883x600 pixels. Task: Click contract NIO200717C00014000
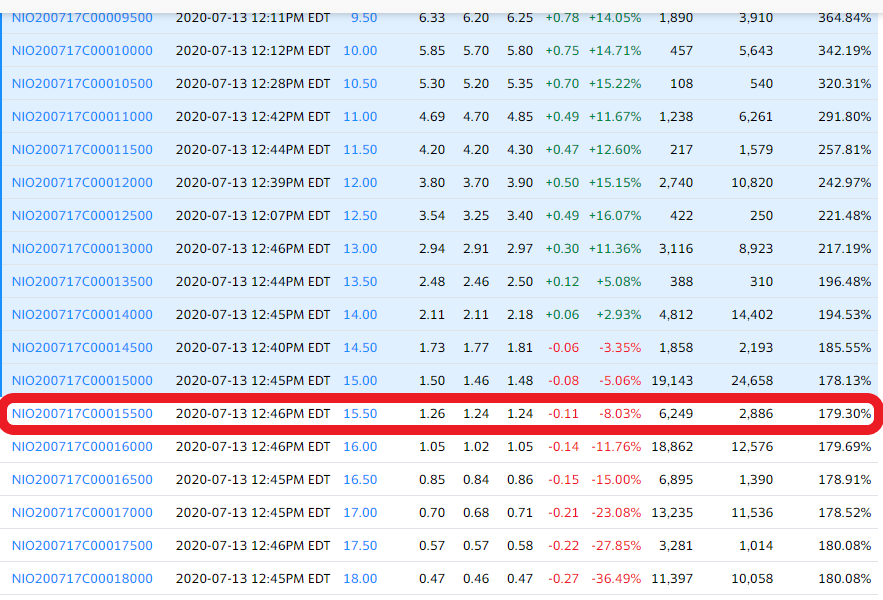[x=82, y=315]
